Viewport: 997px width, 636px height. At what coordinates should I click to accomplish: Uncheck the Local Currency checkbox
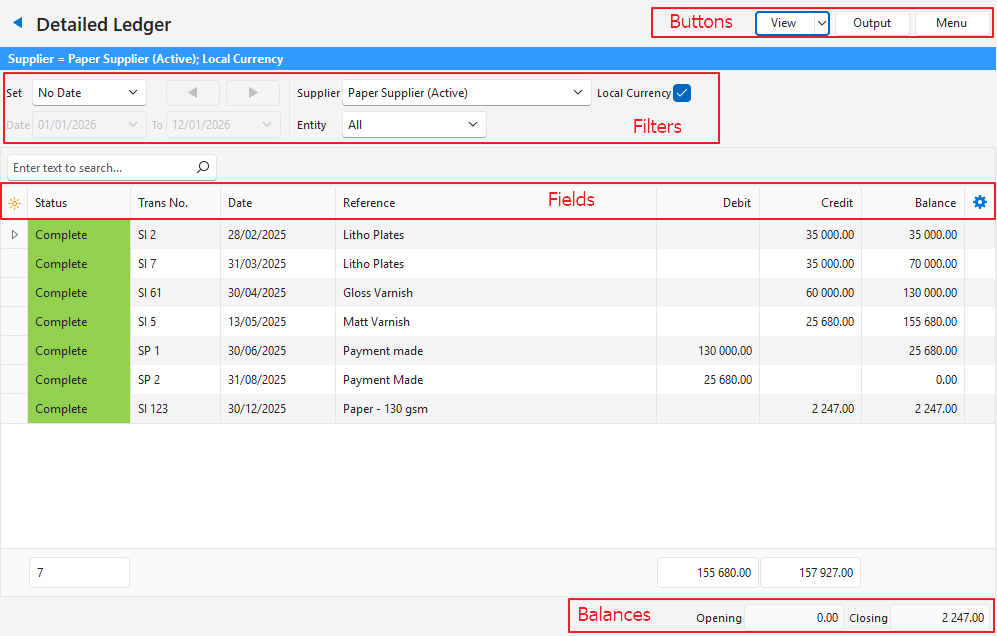pyautogui.click(x=682, y=93)
